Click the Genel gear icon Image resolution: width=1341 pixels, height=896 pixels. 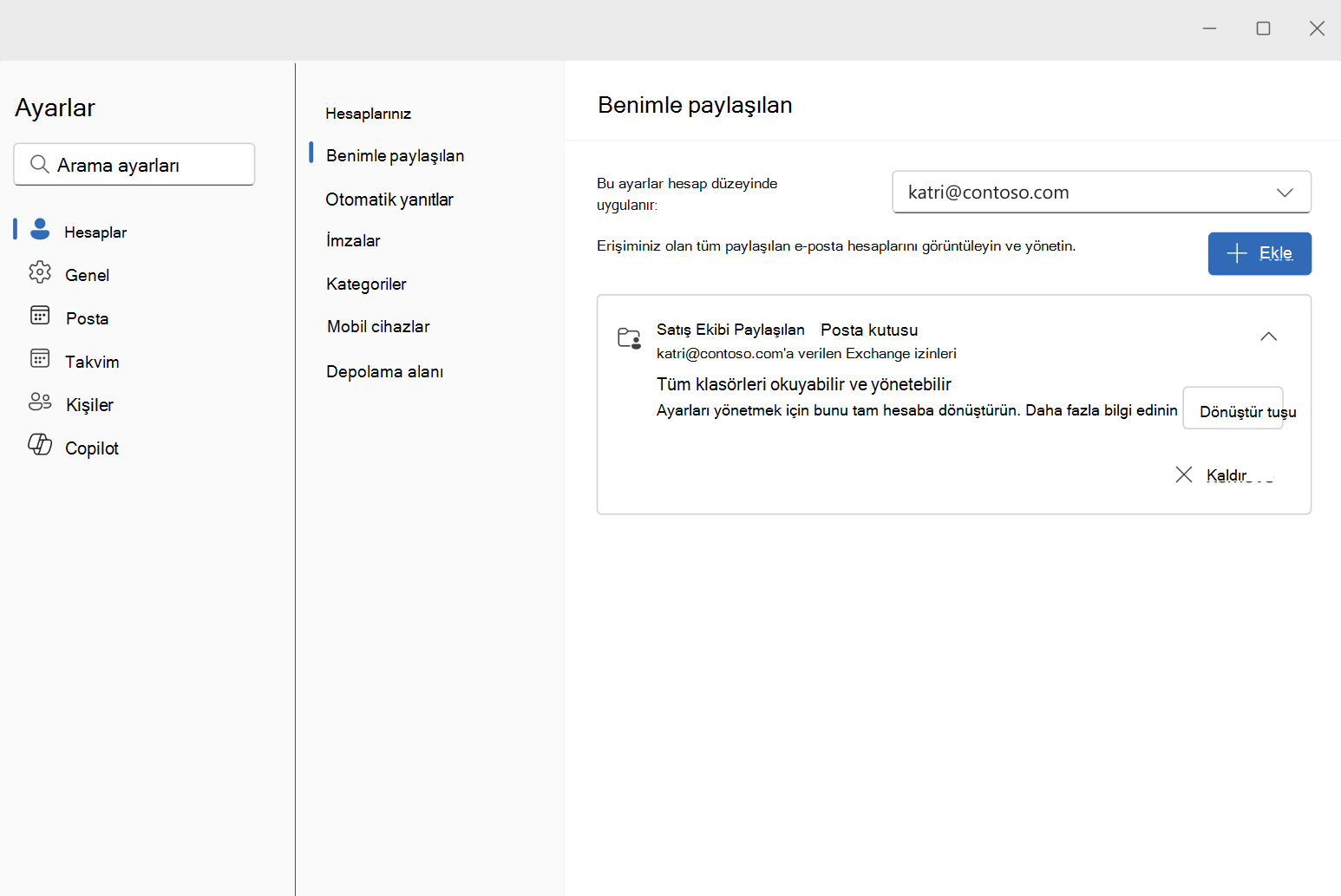pyautogui.click(x=40, y=272)
